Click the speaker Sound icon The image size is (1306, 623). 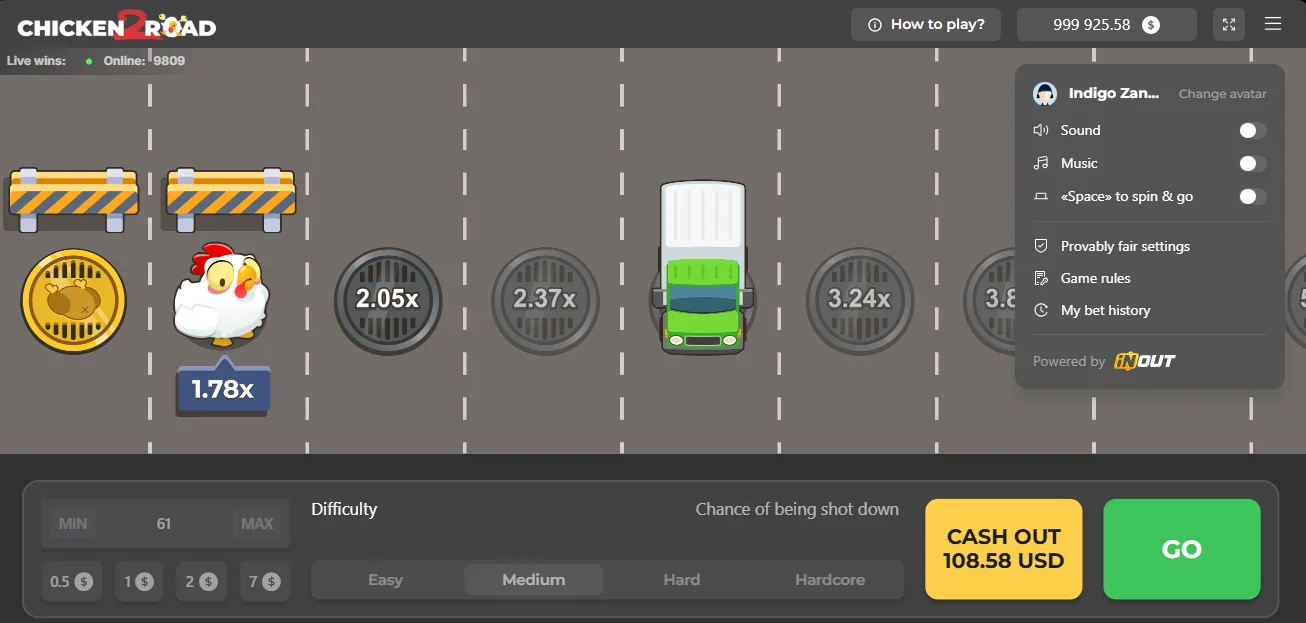pyautogui.click(x=1041, y=130)
